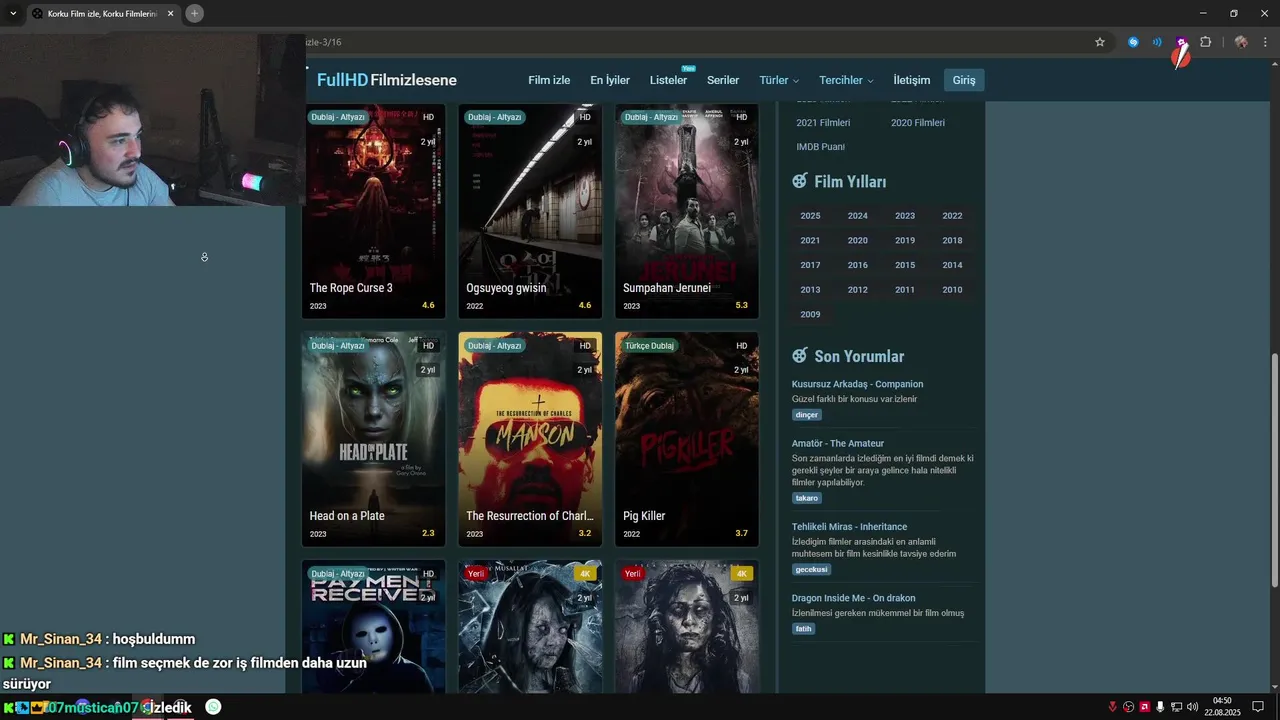Click the page vertical scrollbar thumb
This screenshot has width=1280, height=720.
(1274, 470)
